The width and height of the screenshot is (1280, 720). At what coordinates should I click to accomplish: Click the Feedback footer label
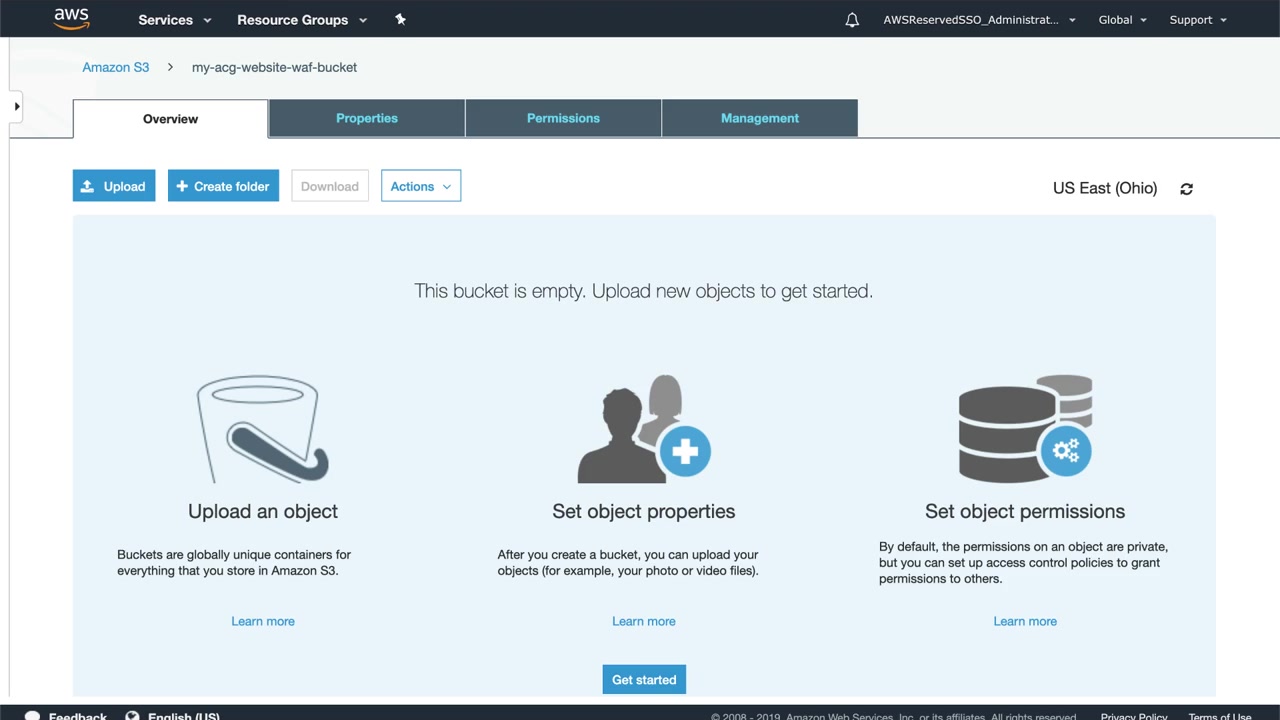tap(78, 716)
